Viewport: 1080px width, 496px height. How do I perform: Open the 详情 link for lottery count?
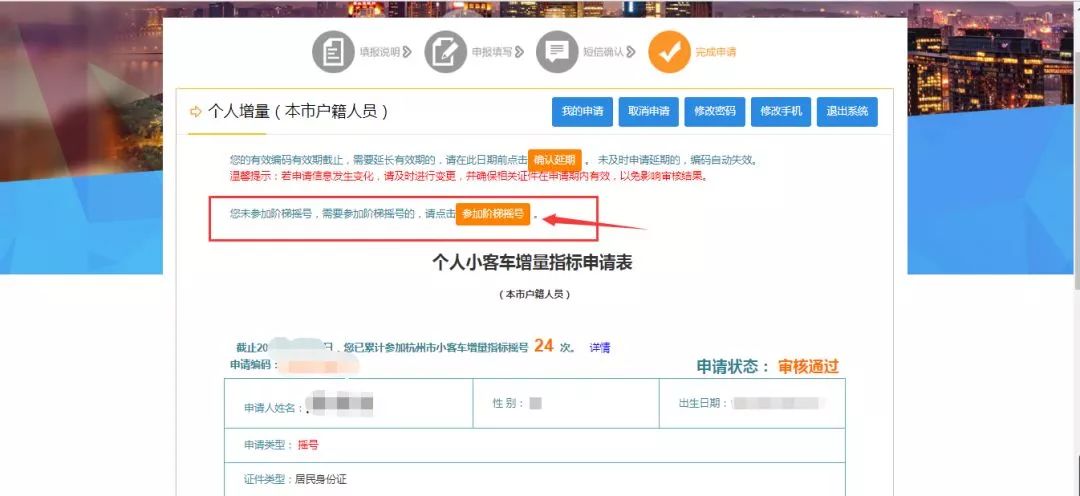pos(599,348)
